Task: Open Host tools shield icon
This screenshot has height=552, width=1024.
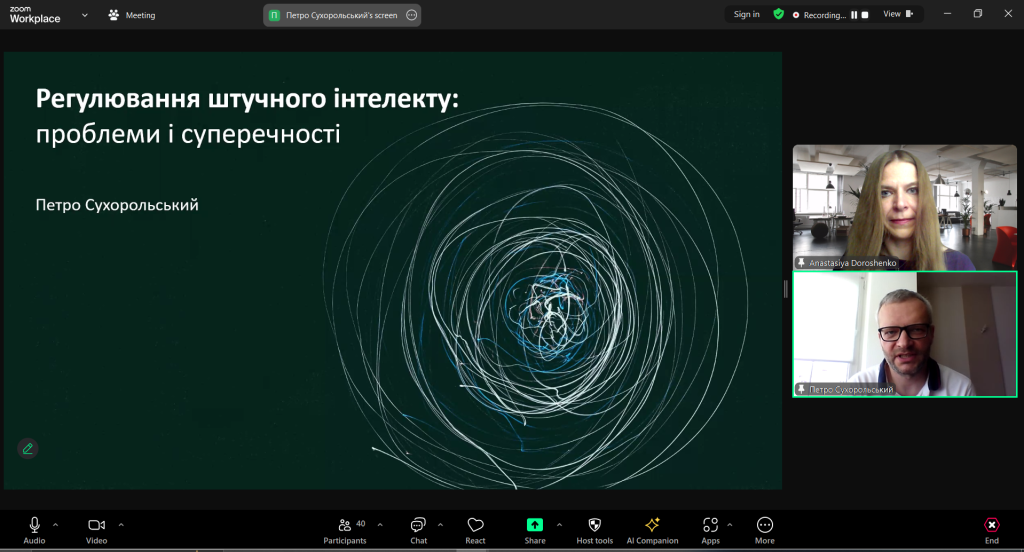Action: 594,525
